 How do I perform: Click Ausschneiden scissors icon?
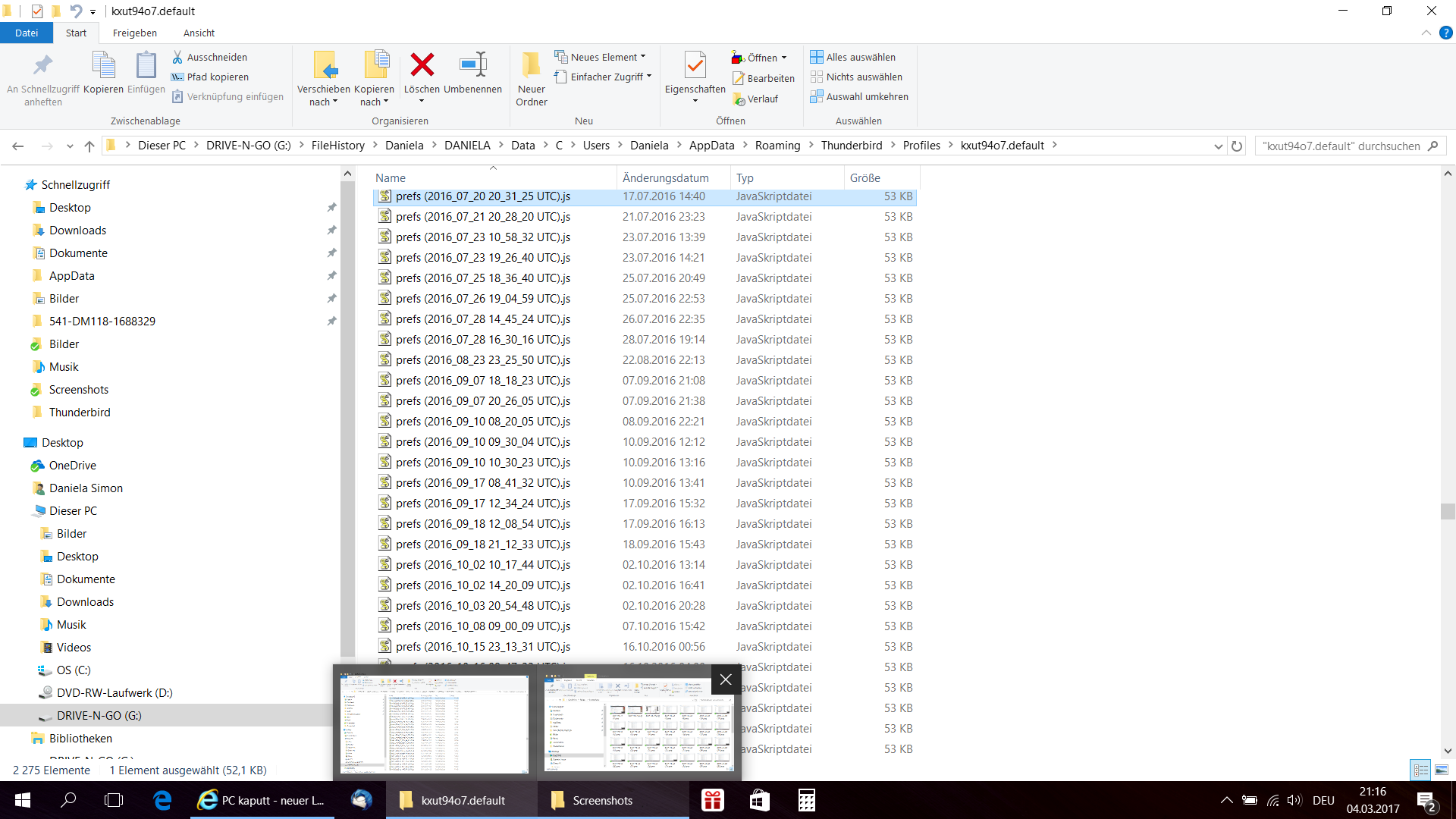point(177,57)
